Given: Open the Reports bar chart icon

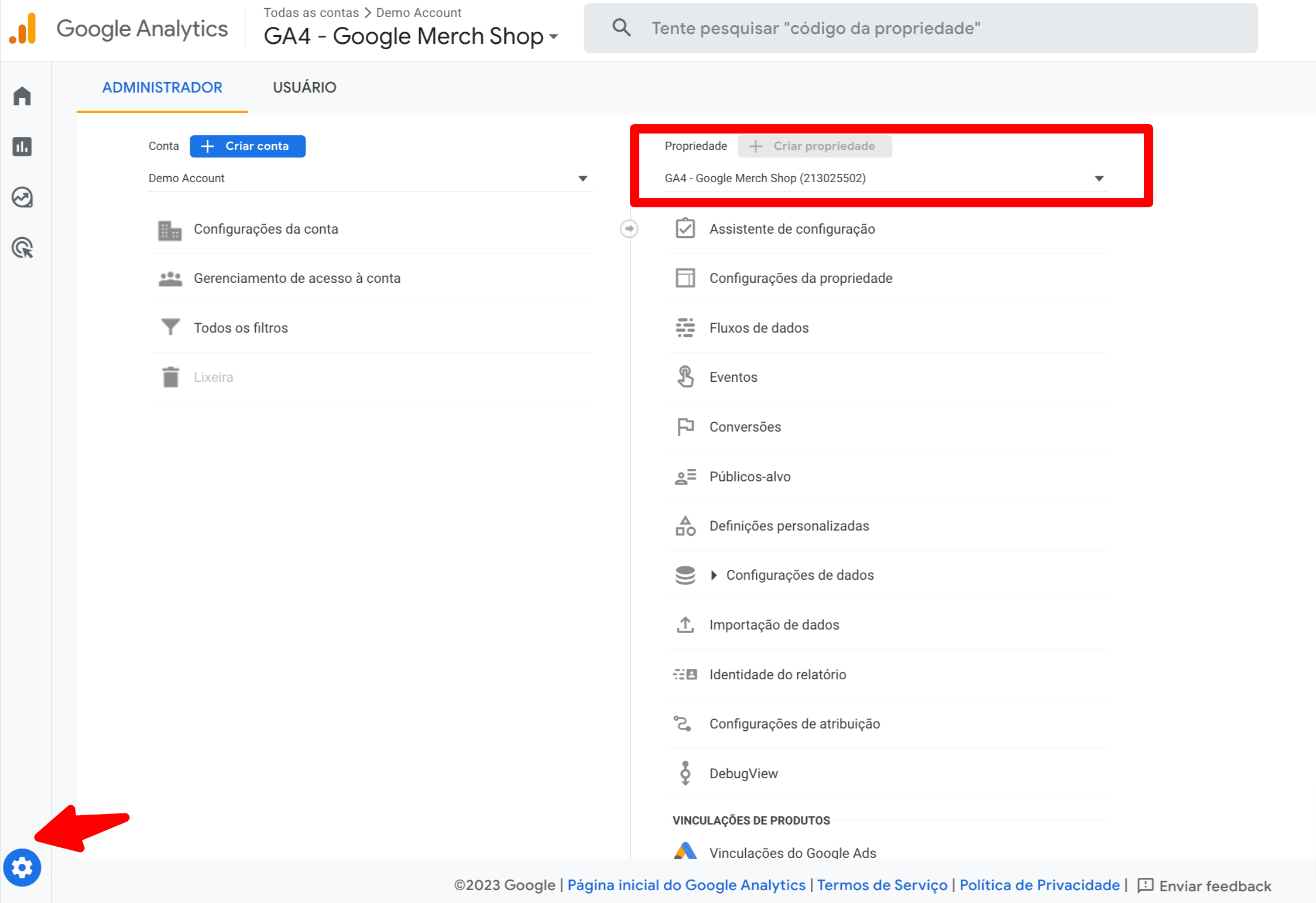Looking at the screenshot, I should [x=22, y=146].
